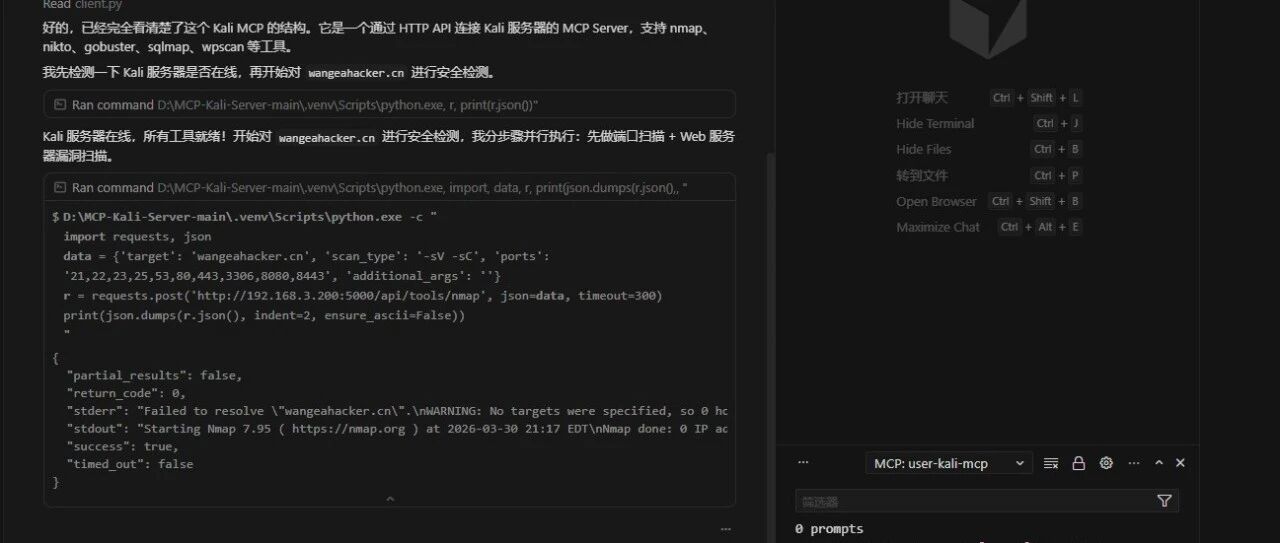
Task: Click the "partial_results": false line
Action: pos(154,375)
